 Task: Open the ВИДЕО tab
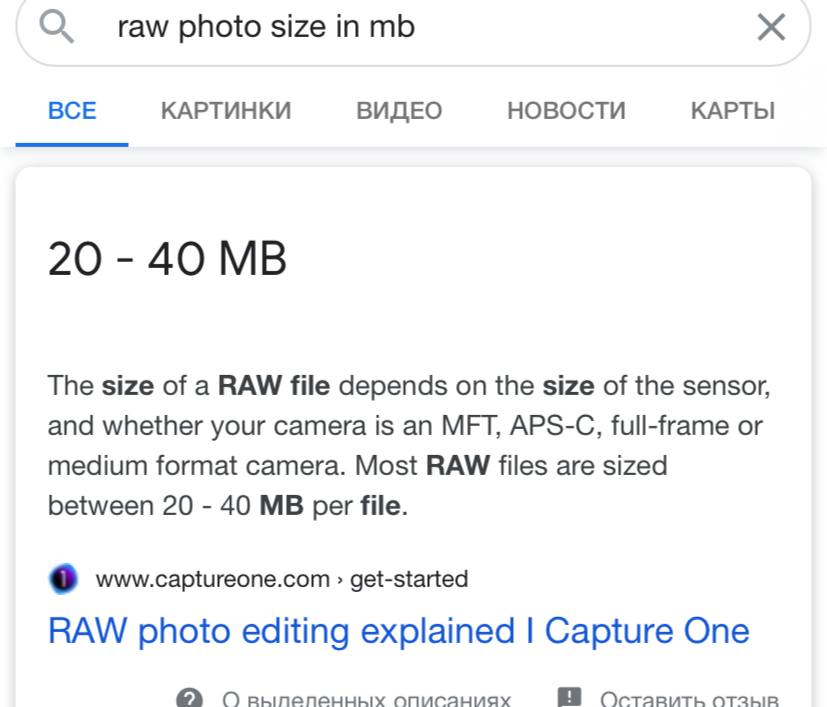399,110
